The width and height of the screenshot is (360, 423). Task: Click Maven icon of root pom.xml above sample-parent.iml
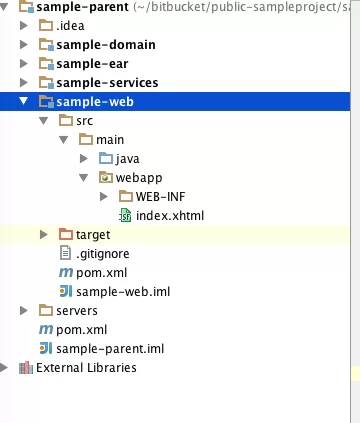coord(46,330)
